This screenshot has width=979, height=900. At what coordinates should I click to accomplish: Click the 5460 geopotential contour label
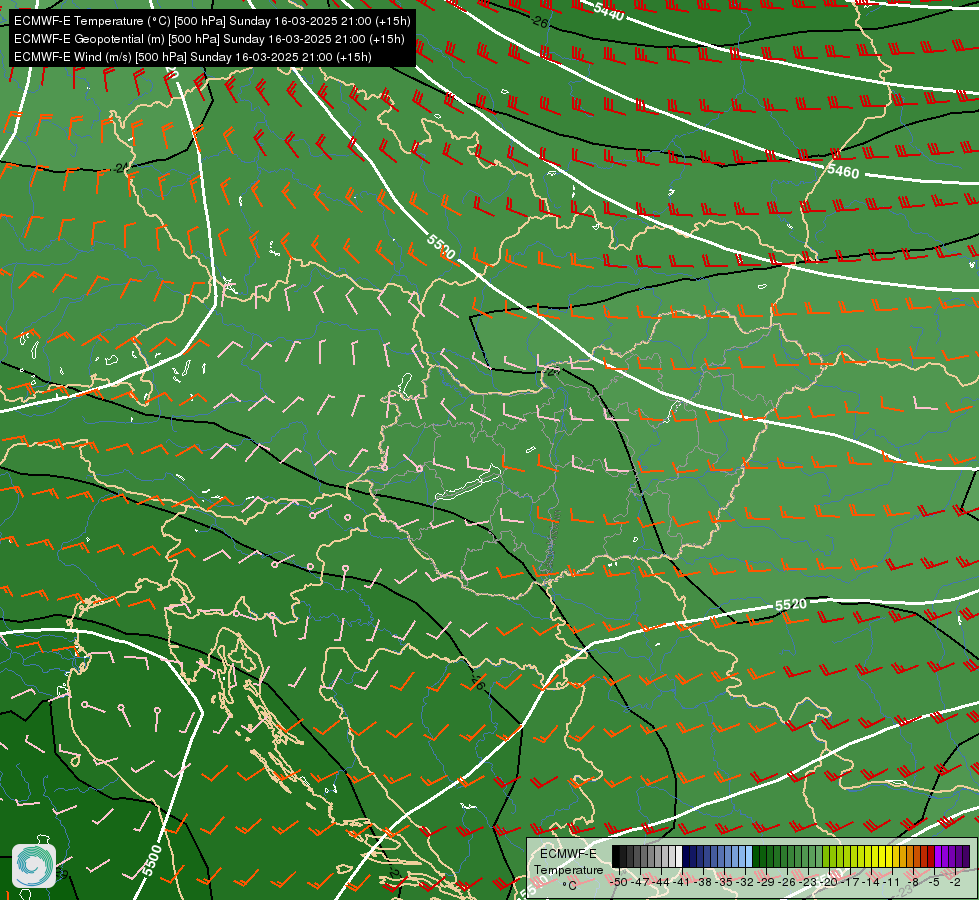[843, 171]
